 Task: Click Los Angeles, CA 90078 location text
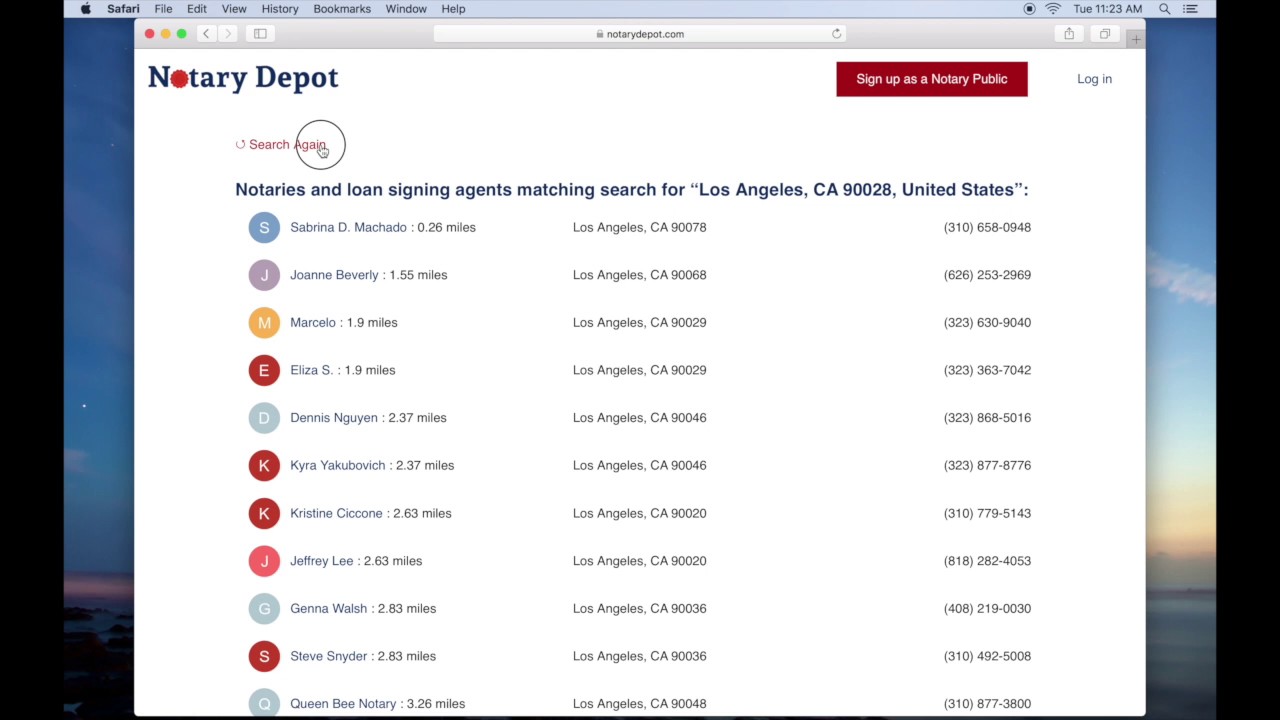click(x=640, y=227)
